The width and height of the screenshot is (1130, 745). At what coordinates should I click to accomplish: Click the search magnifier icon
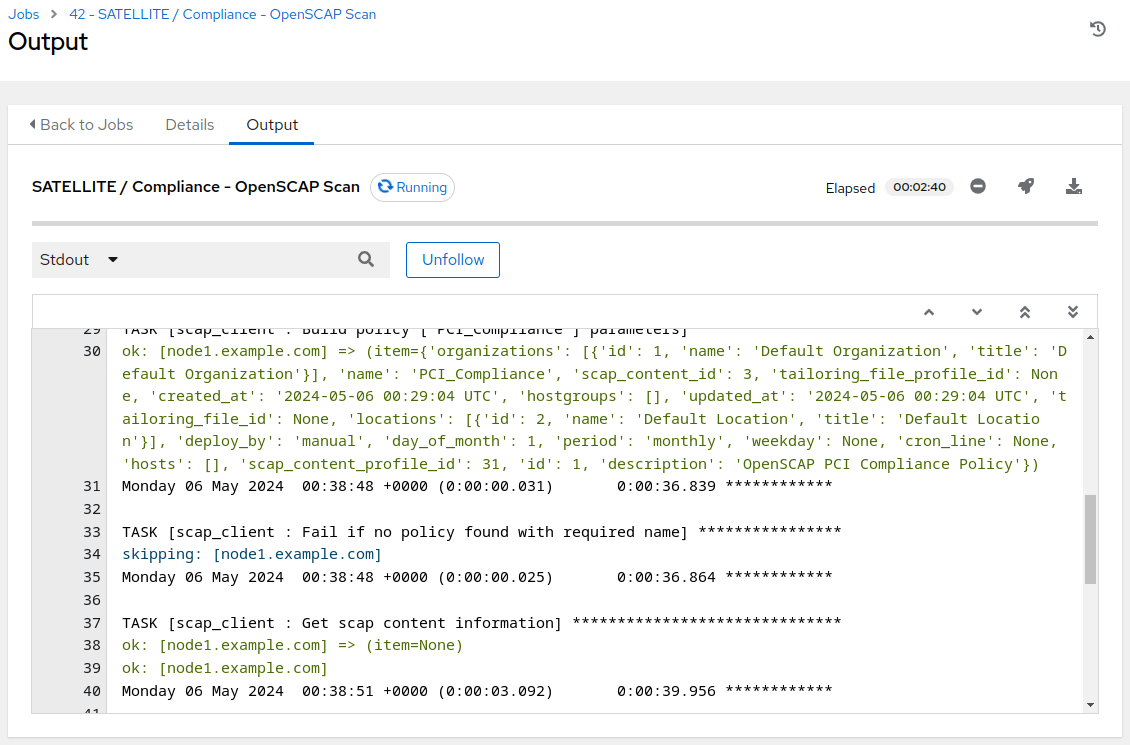(366, 259)
